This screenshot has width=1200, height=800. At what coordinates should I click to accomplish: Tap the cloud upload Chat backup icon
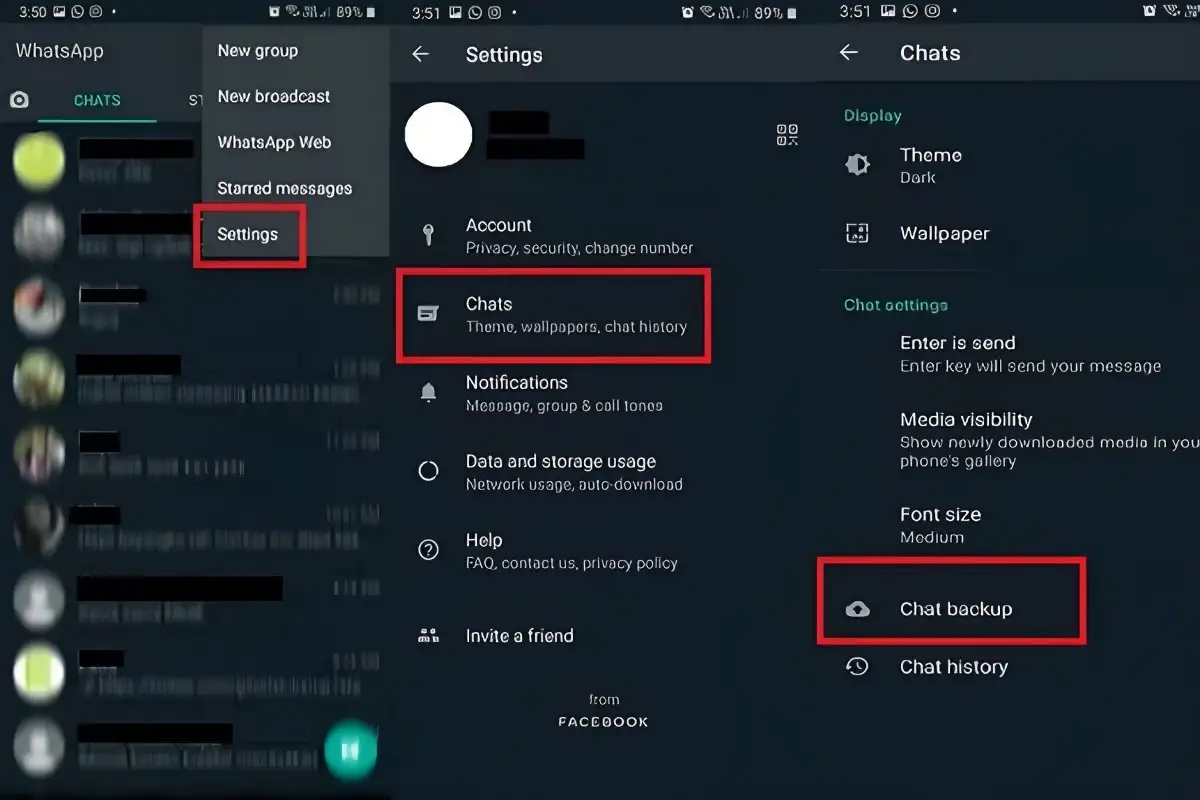pyautogui.click(x=858, y=609)
